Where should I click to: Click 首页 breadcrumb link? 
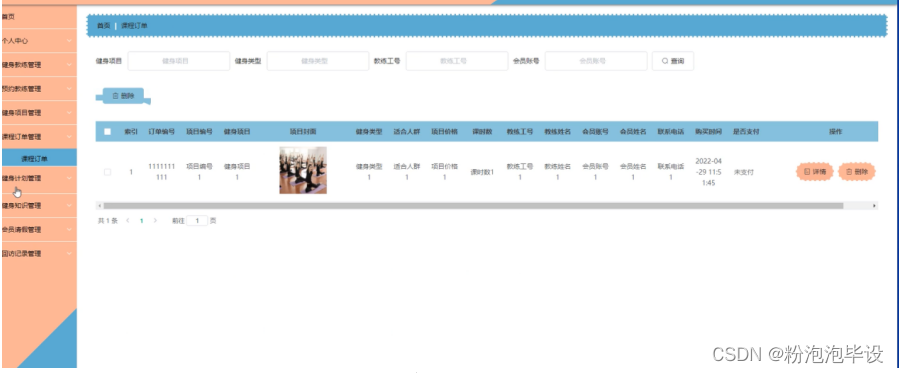point(103,26)
